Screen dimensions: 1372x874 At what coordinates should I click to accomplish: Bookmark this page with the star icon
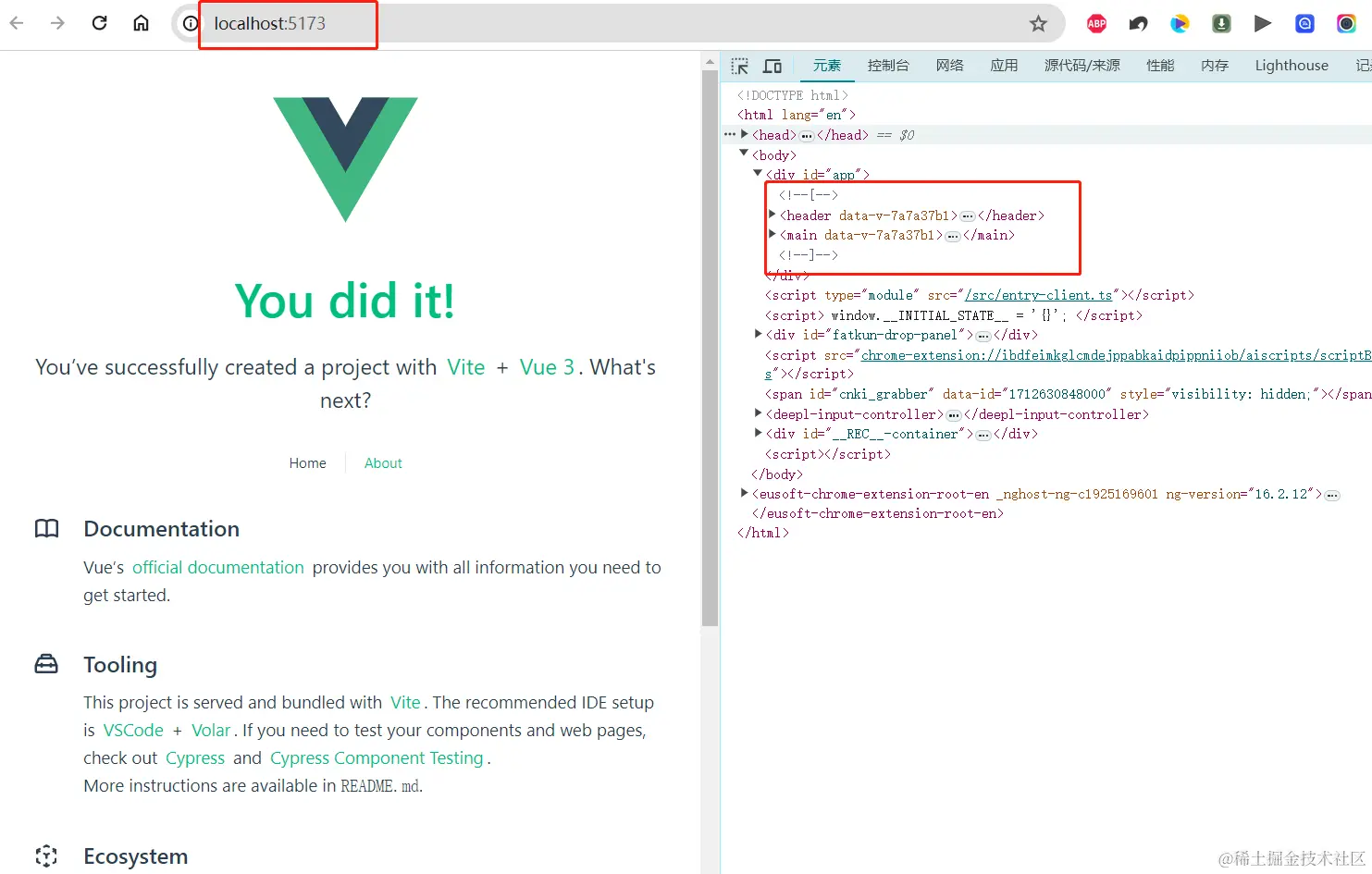click(1038, 24)
